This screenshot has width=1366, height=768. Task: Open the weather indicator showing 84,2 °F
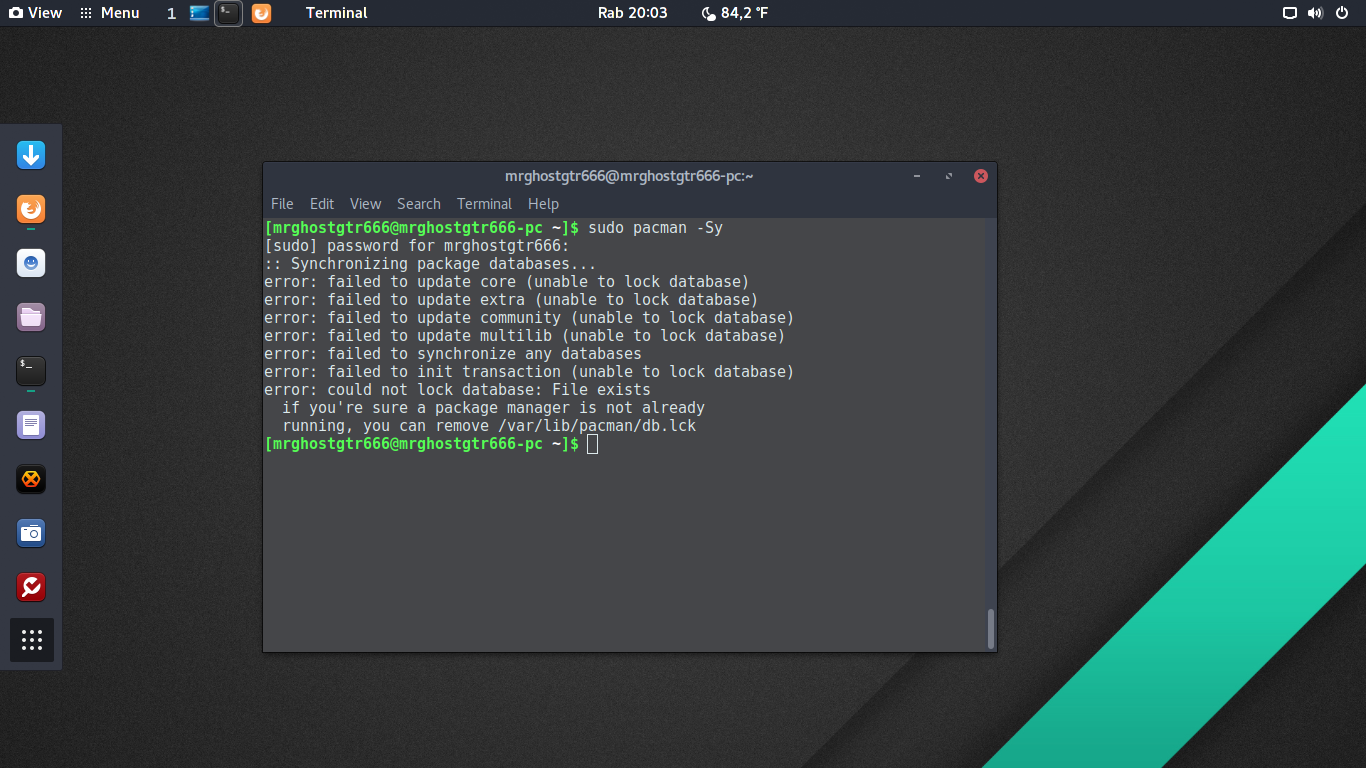tap(735, 13)
